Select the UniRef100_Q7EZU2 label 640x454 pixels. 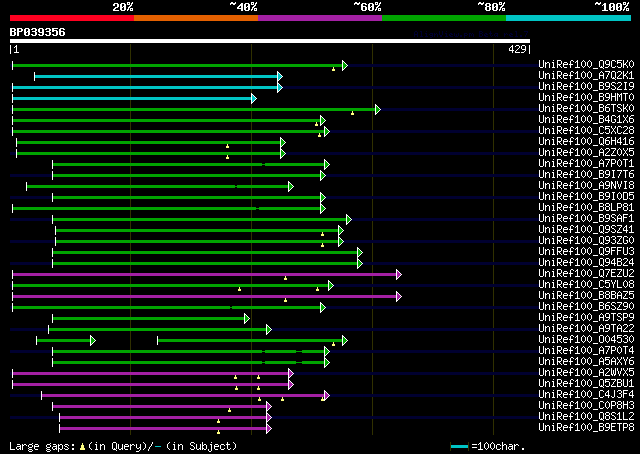click(x=586, y=274)
